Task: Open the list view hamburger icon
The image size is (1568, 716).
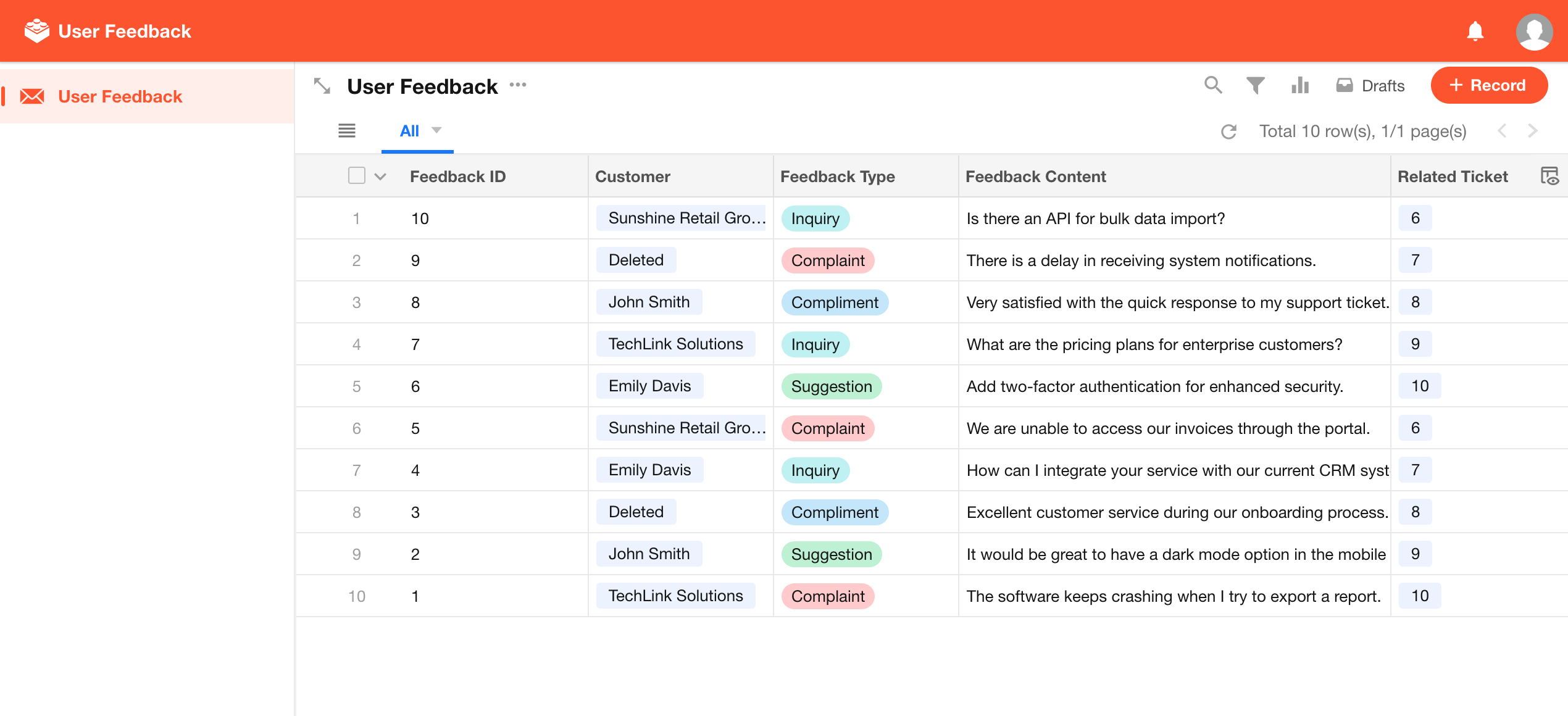Action: click(x=347, y=131)
